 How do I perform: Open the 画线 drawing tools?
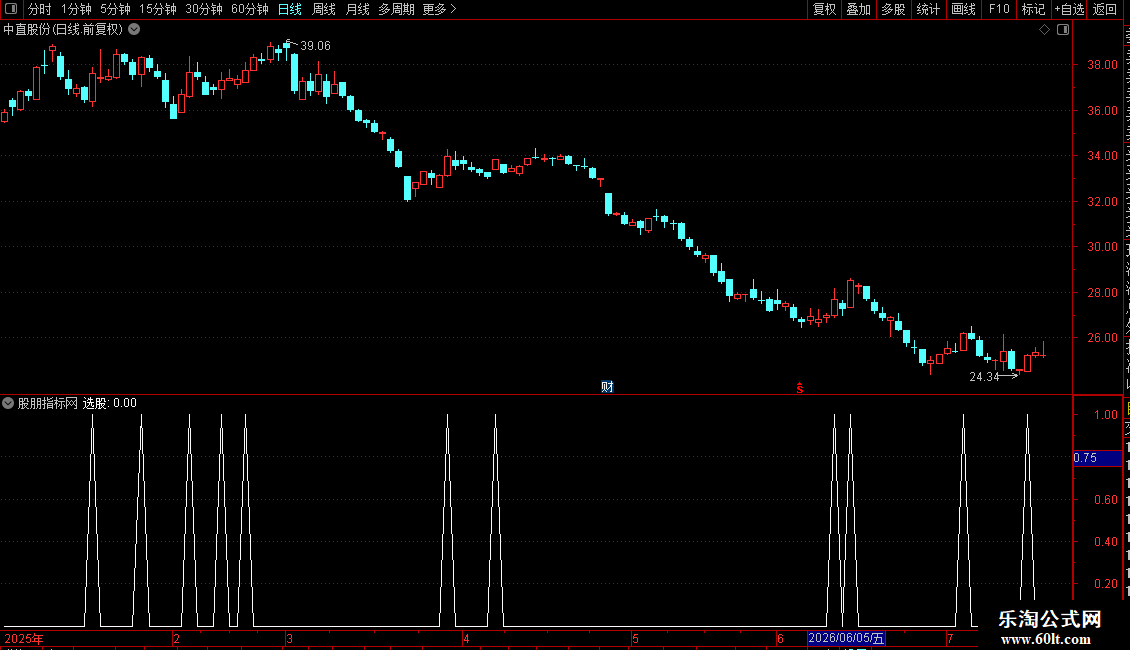coord(964,9)
